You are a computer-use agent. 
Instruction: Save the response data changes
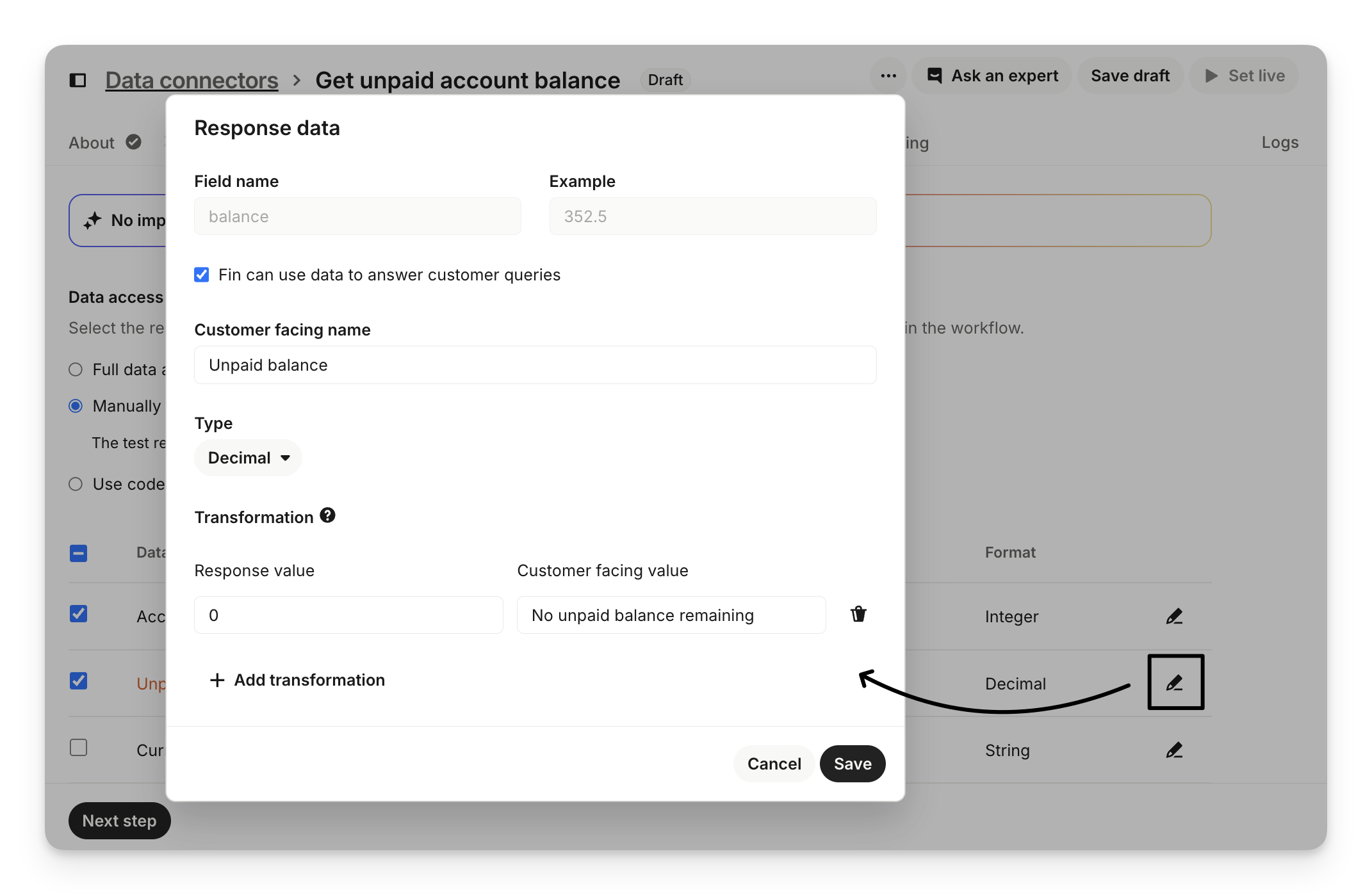(852, 764)
